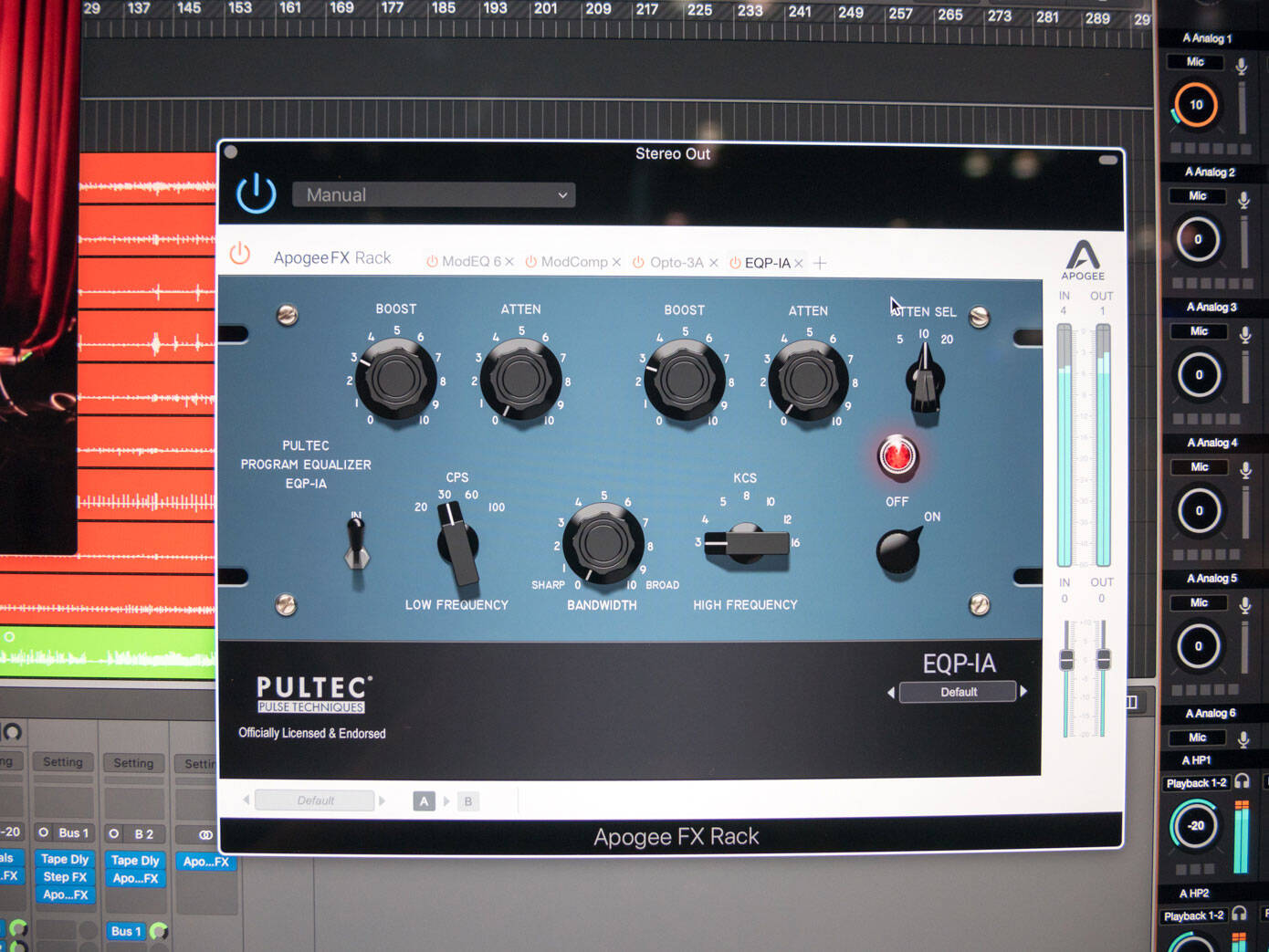Open Analog 1 Mic input type selector

(1195, 62)
